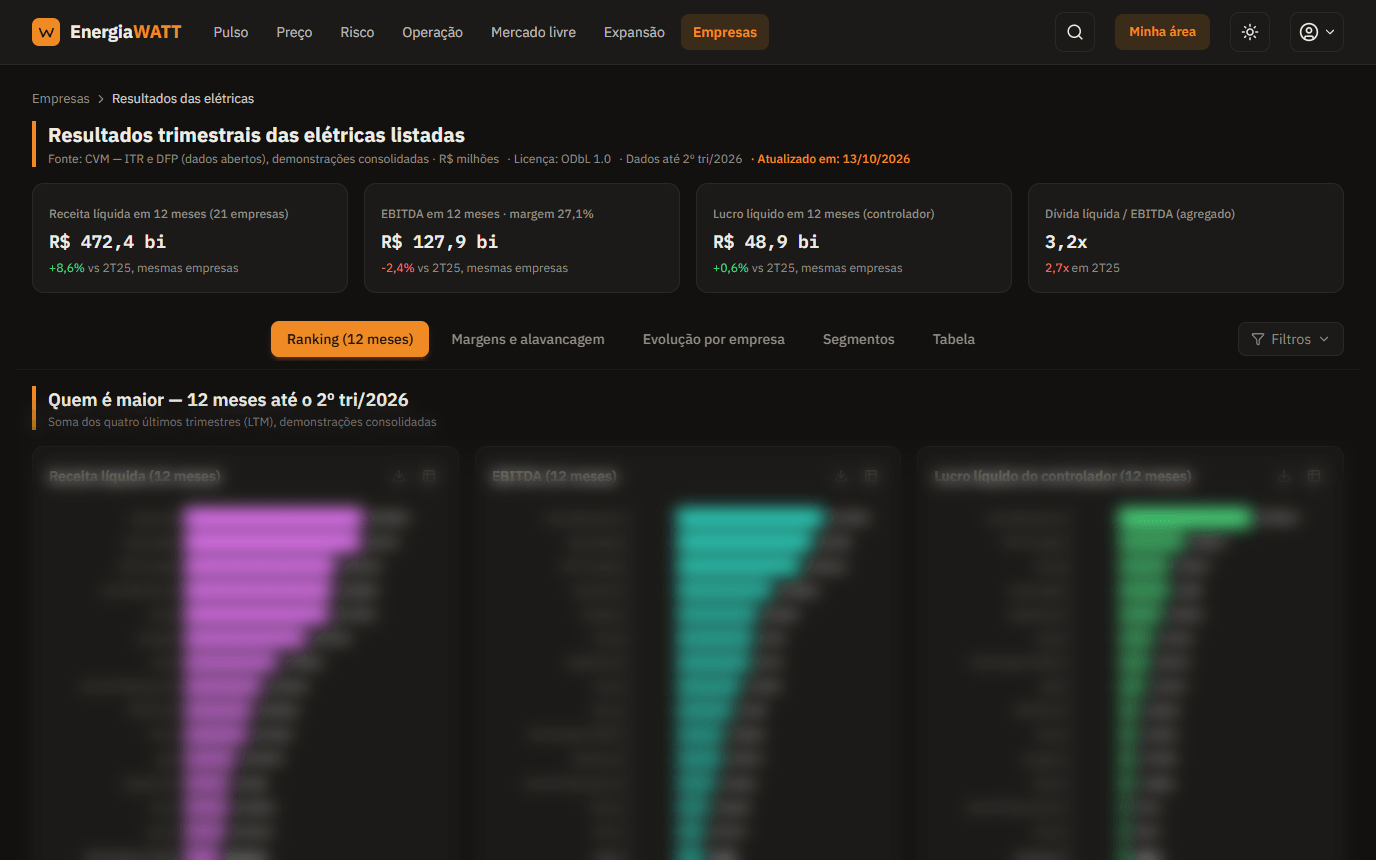
Task: Go to the Tabela tab
Action: (954, 339)
